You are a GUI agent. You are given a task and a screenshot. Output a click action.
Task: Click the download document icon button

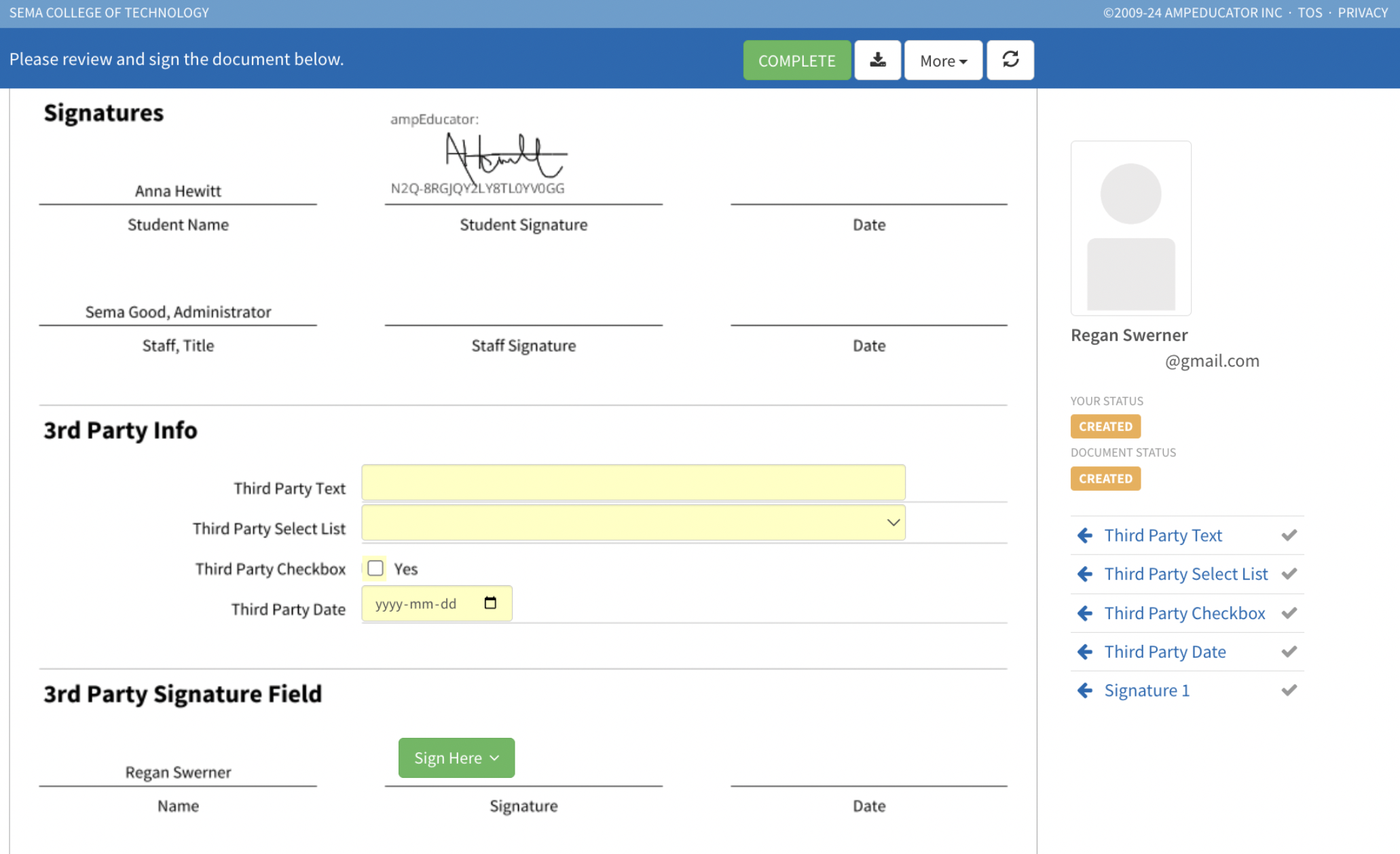(x=877, y=60)
